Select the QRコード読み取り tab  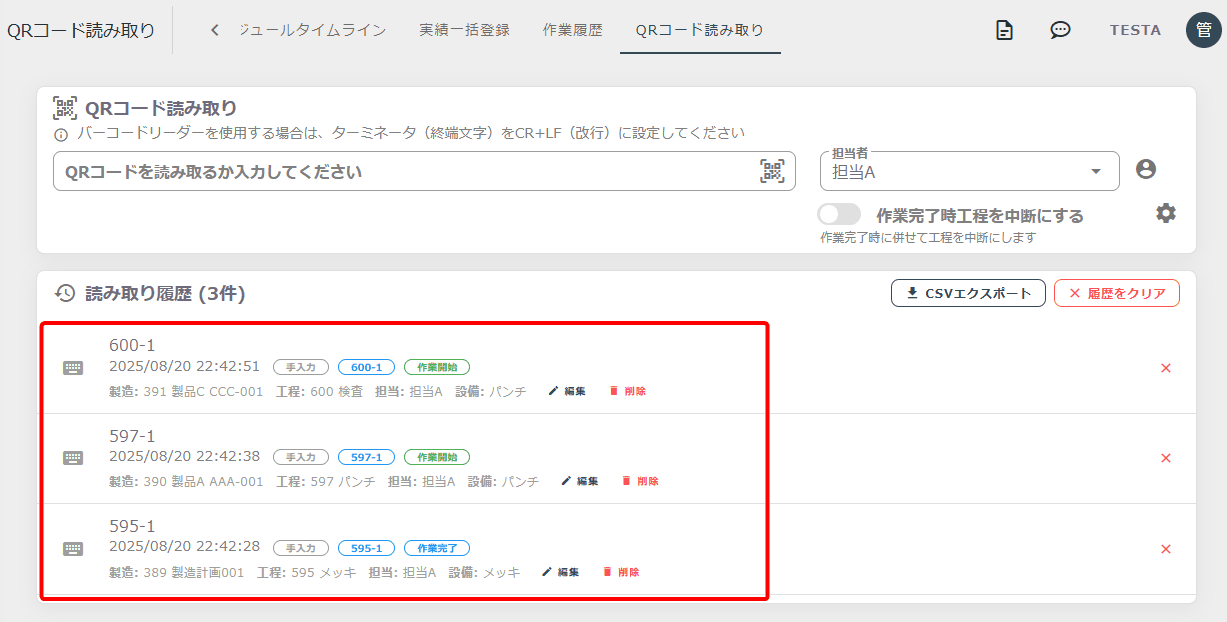(x=699, y=30)
